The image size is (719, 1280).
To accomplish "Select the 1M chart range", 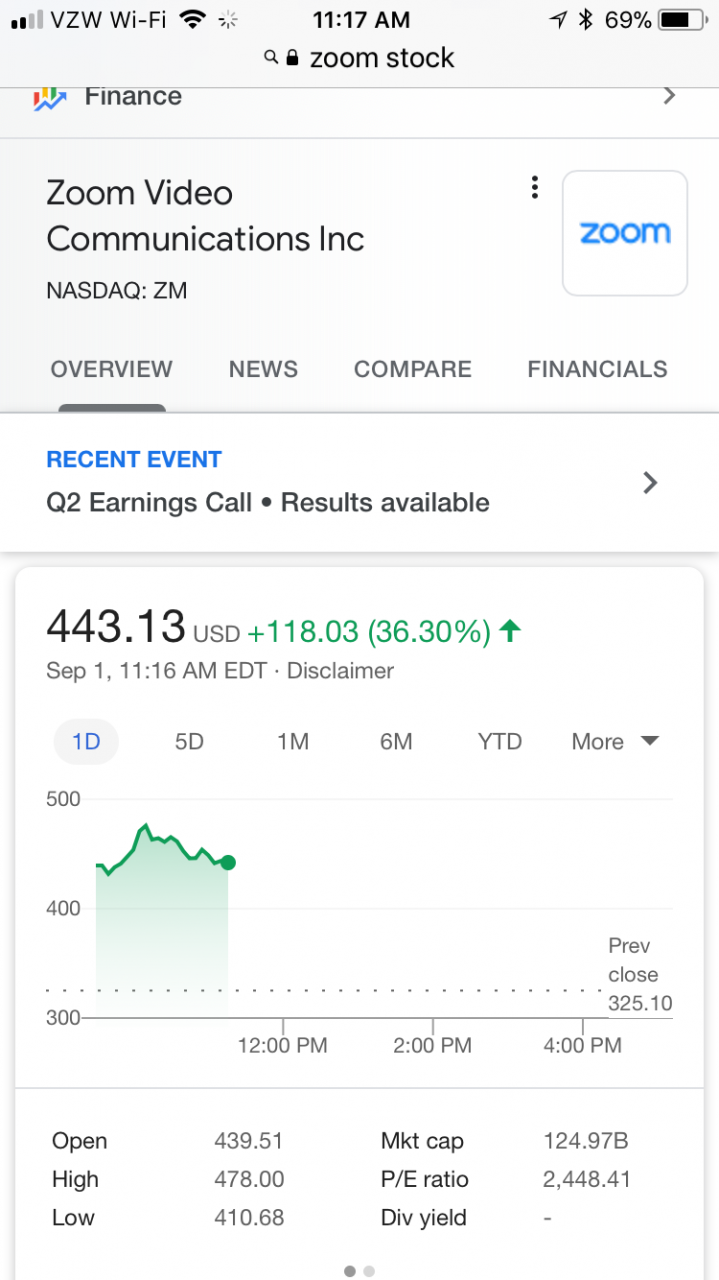I will coord(293,742).
